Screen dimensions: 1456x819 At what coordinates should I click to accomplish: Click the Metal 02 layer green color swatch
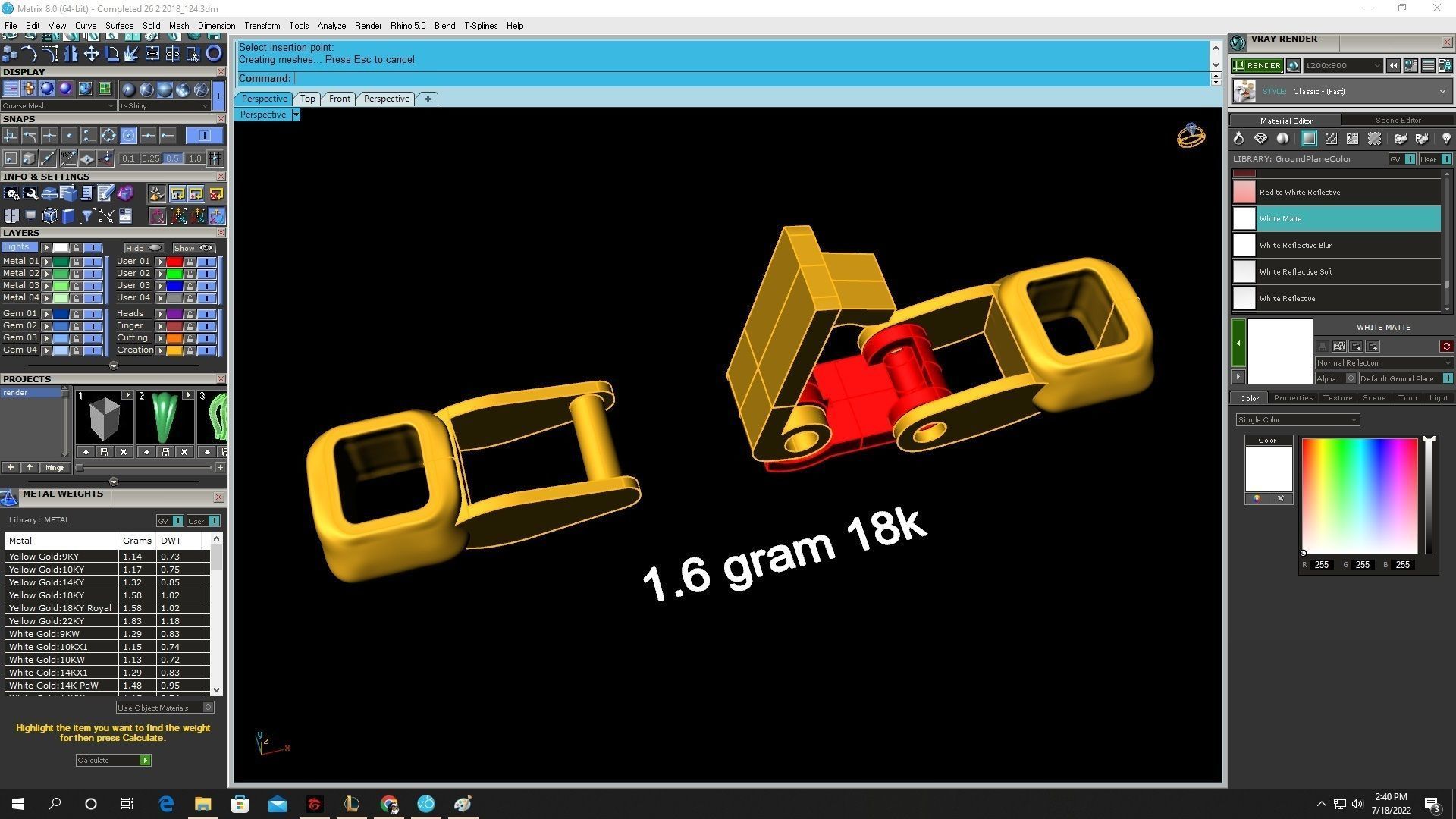click(x=61, y=274)
